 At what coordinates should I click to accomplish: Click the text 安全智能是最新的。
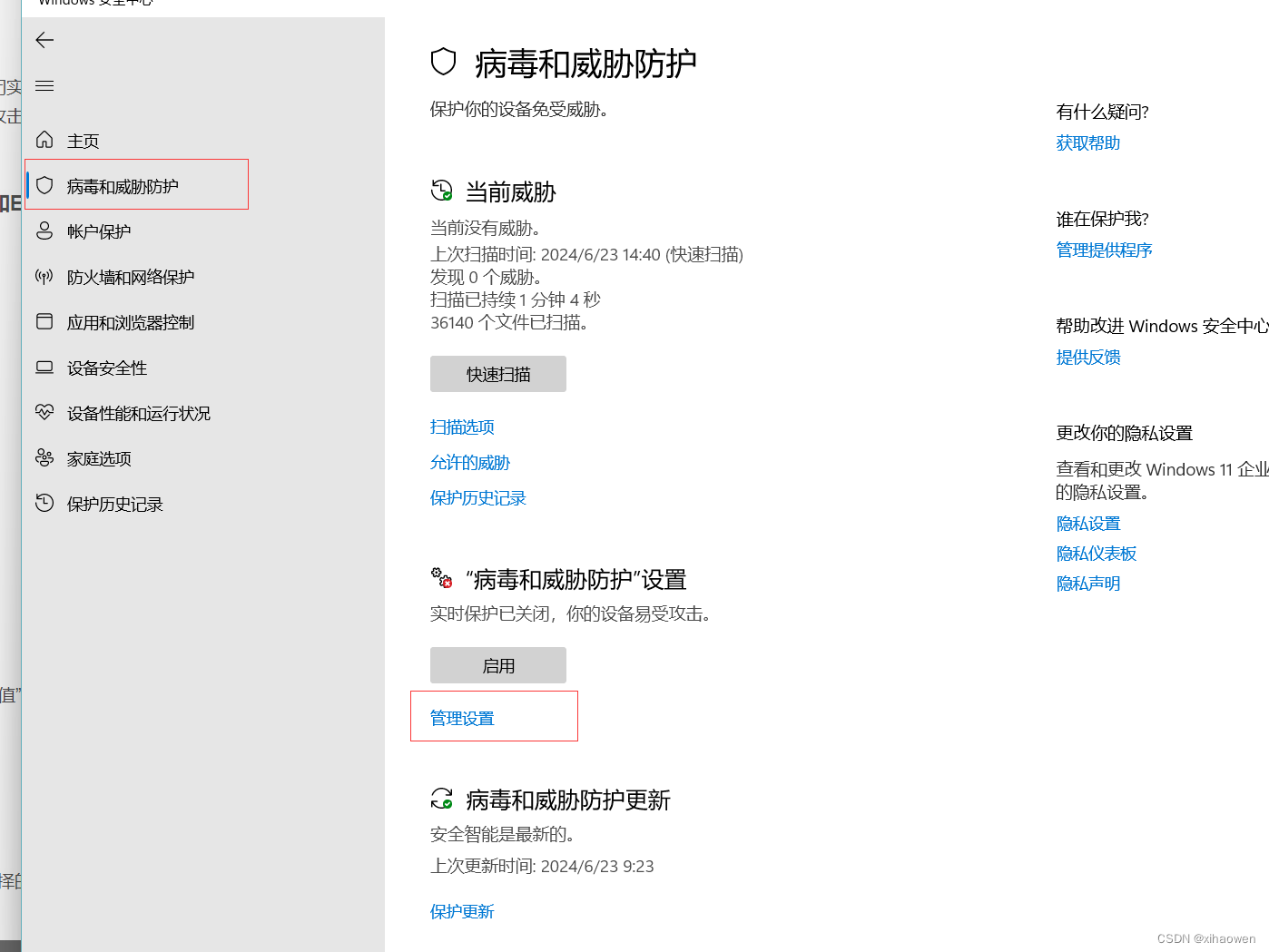coord(502,833)
